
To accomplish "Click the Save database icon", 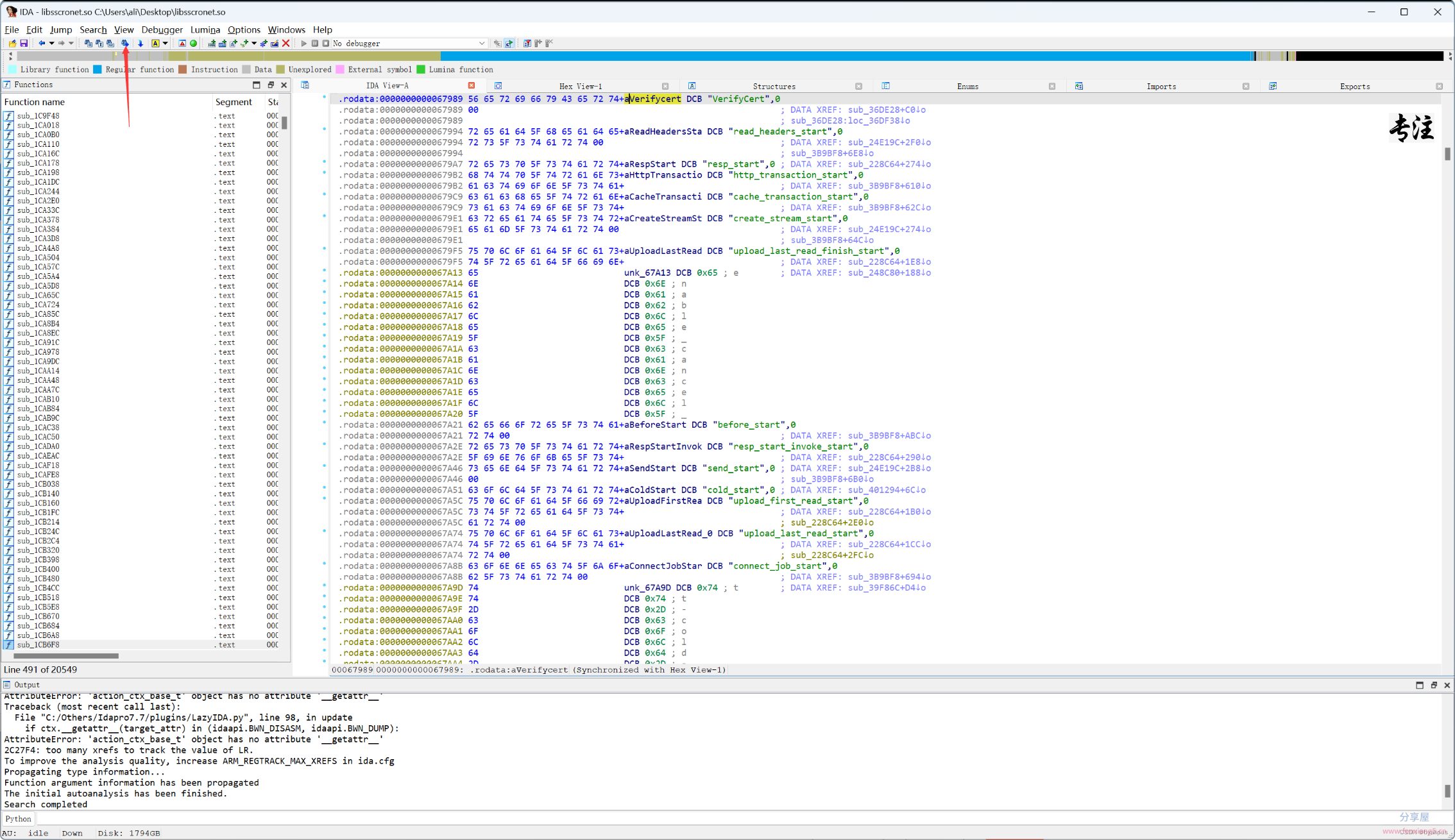I will coord(24,44).
